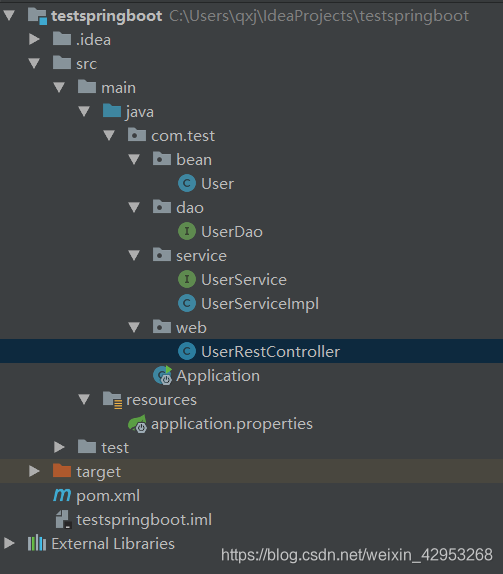Image resolution: width=503 pixels, height=574 pixels.
Task: Click the blue java source root icon
Action: coord(112,111)
